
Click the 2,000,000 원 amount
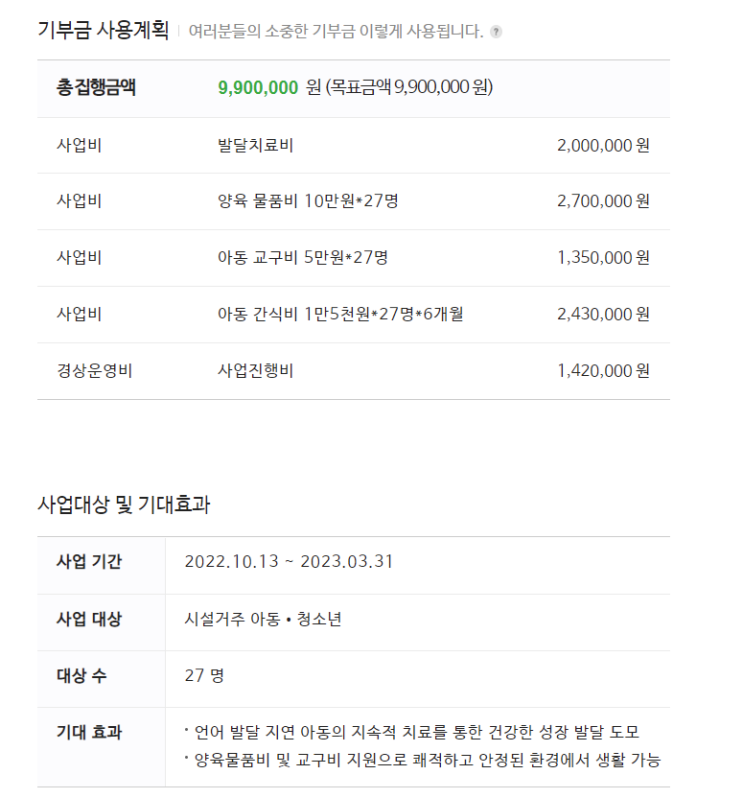coord(603,146)
